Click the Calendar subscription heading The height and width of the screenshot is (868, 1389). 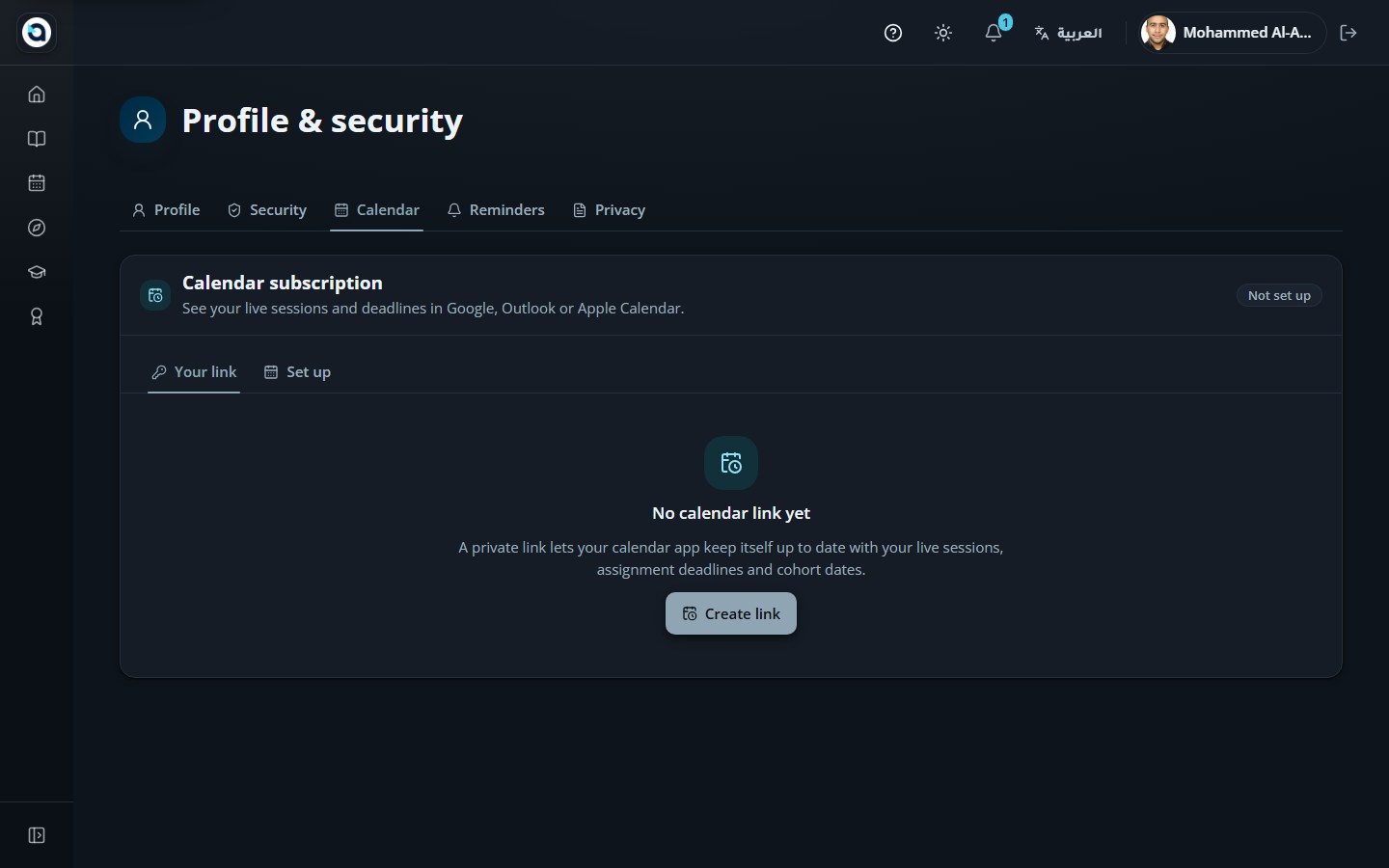click(283, 283)
